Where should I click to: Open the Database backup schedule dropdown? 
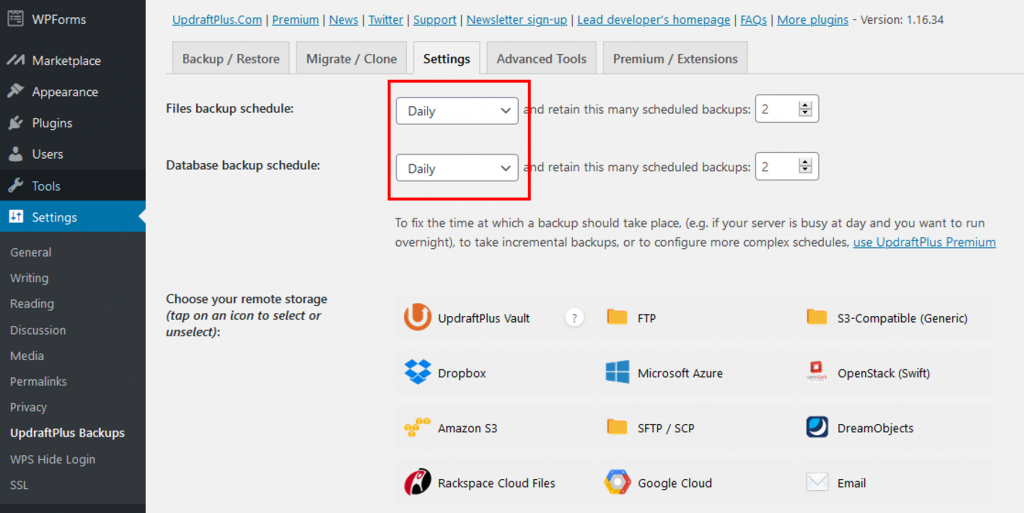457,168
